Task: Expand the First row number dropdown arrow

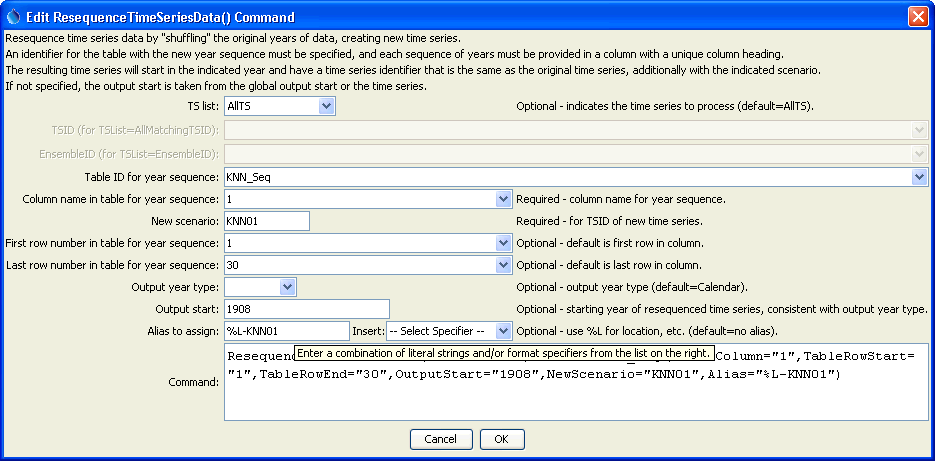Action: point(503,243)
